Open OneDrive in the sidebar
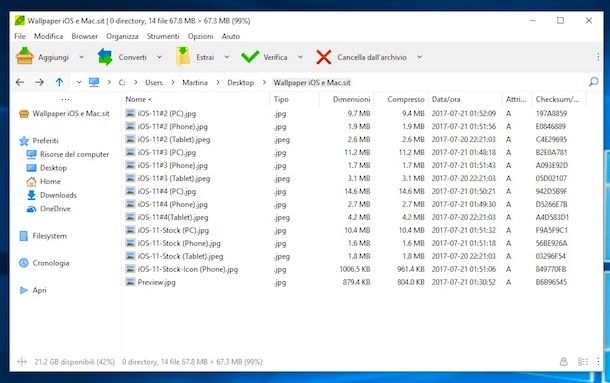Image resolution: width=610 pixels, height=383 pixels. [x=55, y=209]
